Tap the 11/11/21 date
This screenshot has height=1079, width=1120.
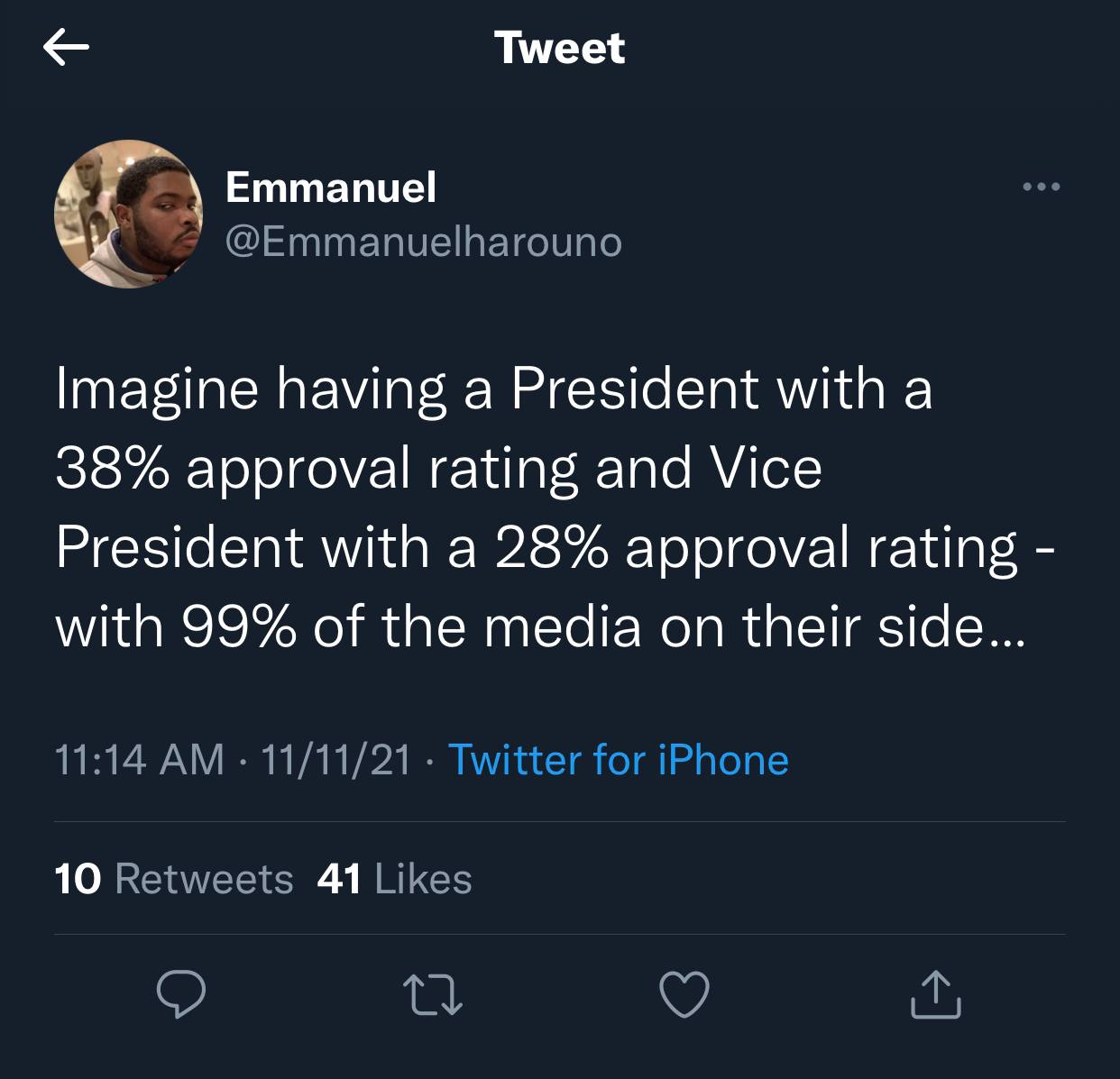[335, 759]
